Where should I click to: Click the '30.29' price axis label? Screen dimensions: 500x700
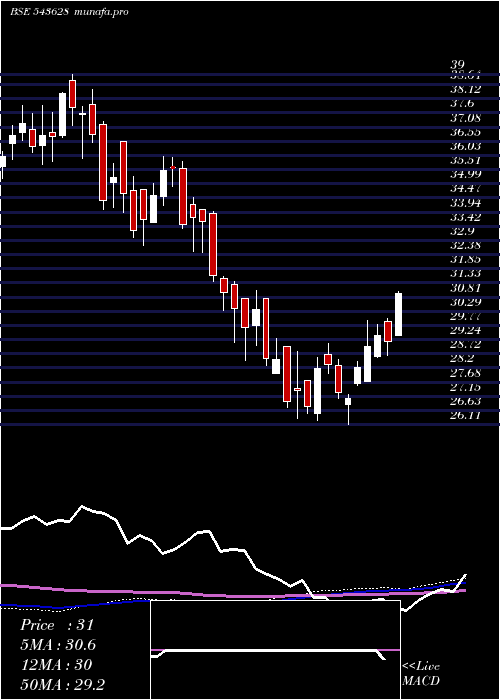click(x=466, y=302)
